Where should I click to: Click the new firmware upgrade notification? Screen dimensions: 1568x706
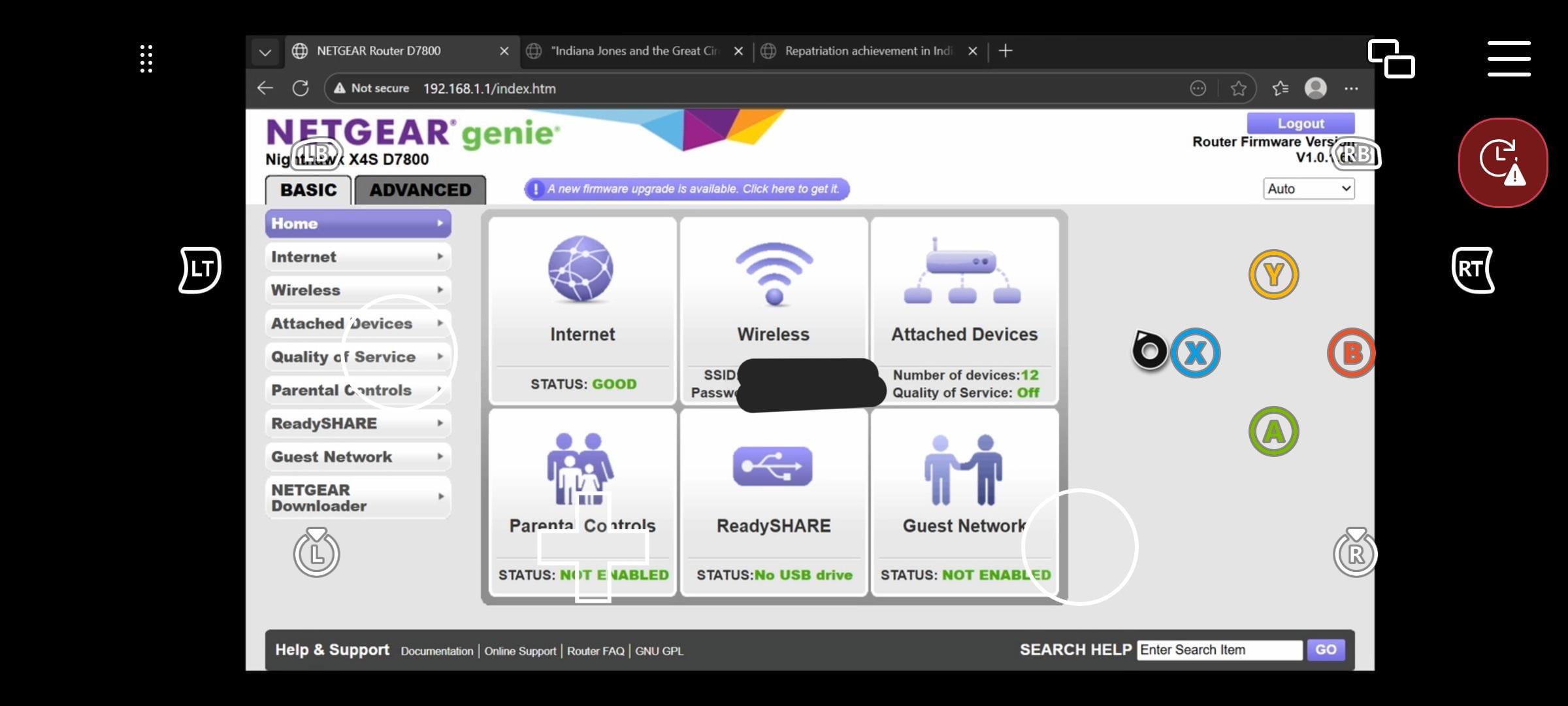click(687, 189)
